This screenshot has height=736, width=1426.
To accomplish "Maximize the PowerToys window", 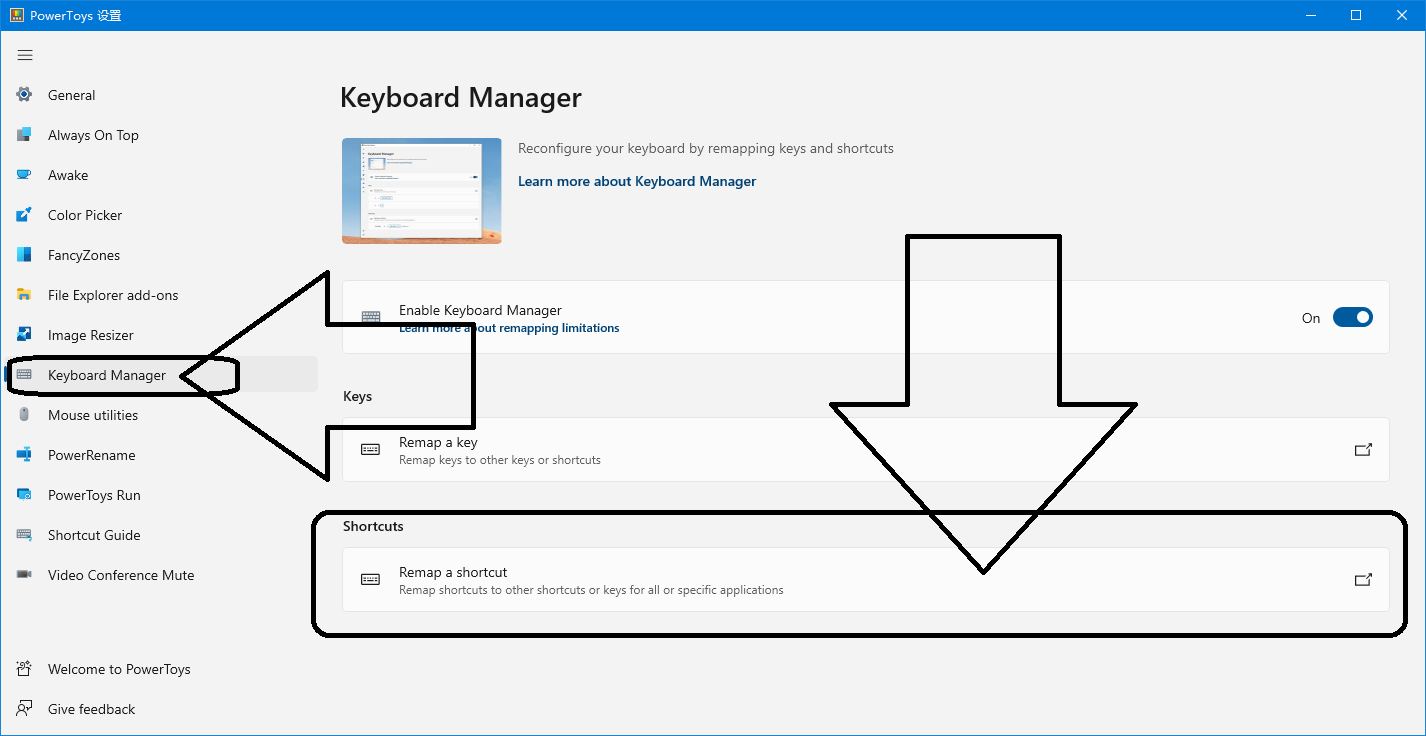I will (x=1356, y=15).
